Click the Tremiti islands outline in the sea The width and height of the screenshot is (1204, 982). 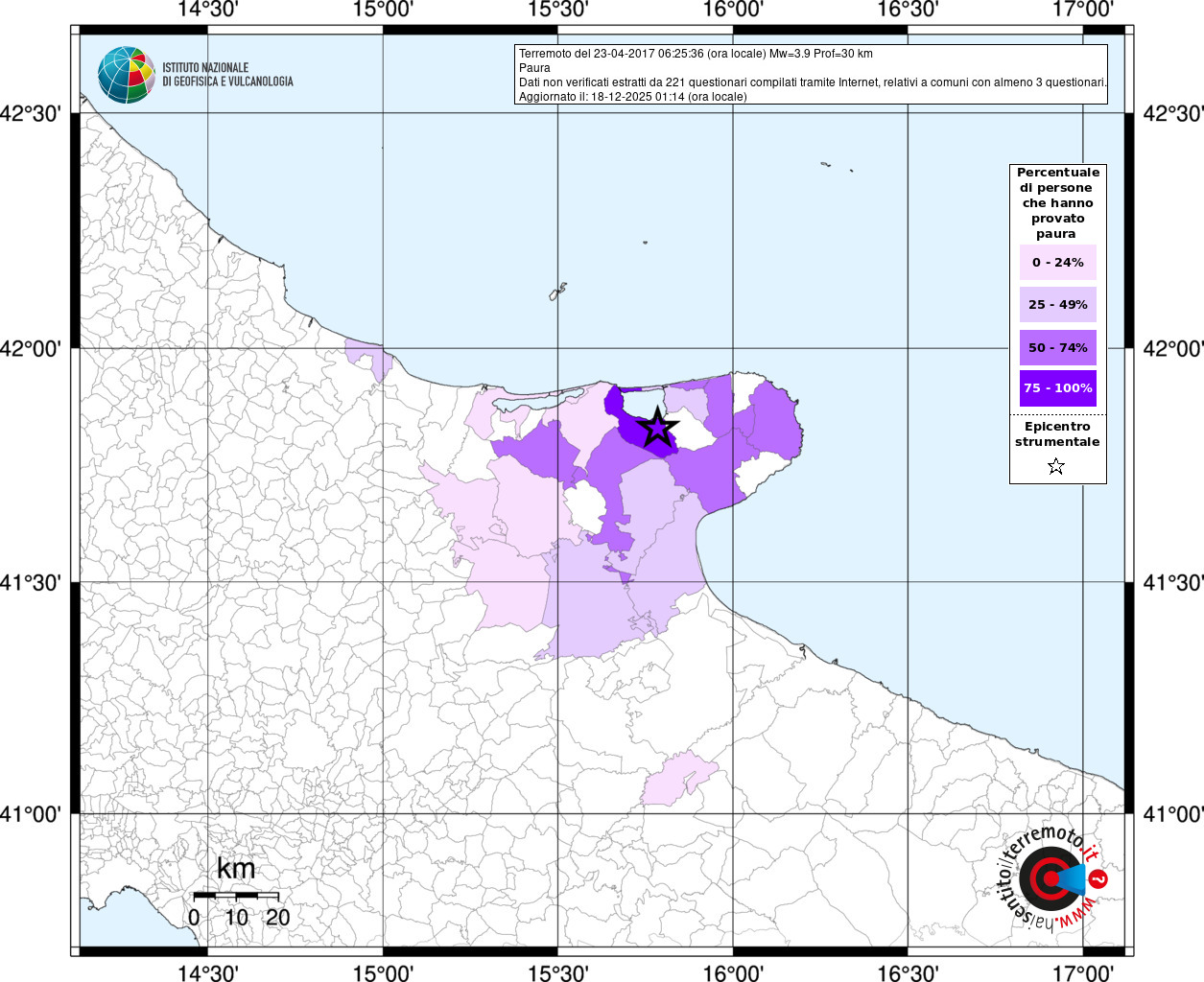tap(557, 292)
